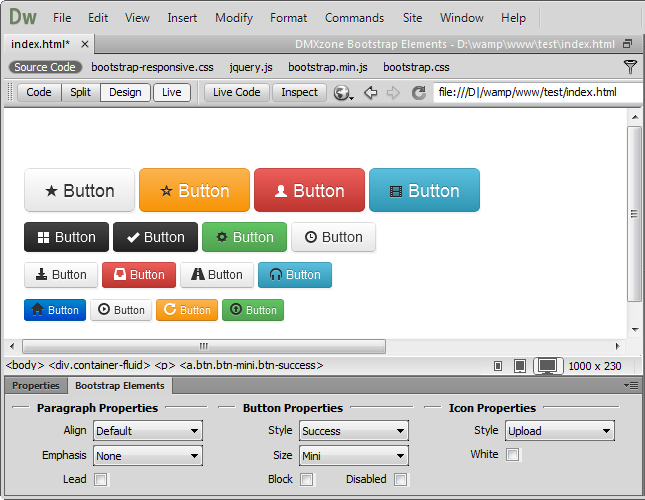Viewport: 645px width, 500px height.
Task: Click the vertical scrollbar thumb
Action: [634, 214]
